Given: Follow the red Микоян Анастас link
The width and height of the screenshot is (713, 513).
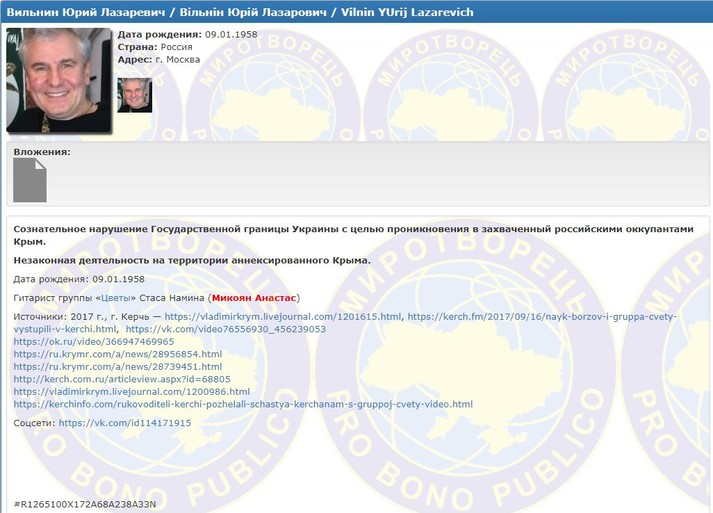Looking at the screenshot, I should 254,298.
